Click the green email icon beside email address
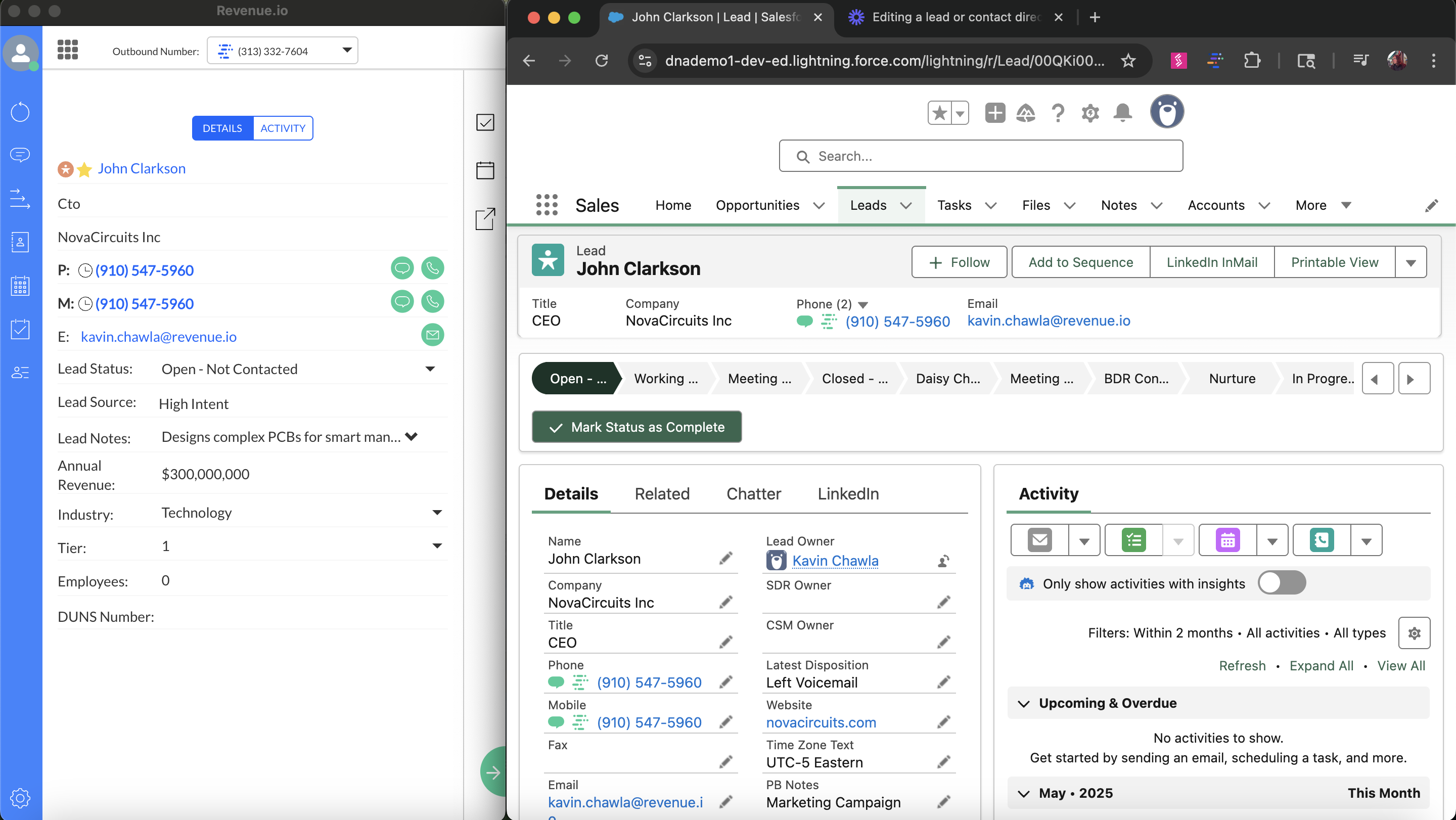The image size is (1456, 820). [x=432, y=335]
